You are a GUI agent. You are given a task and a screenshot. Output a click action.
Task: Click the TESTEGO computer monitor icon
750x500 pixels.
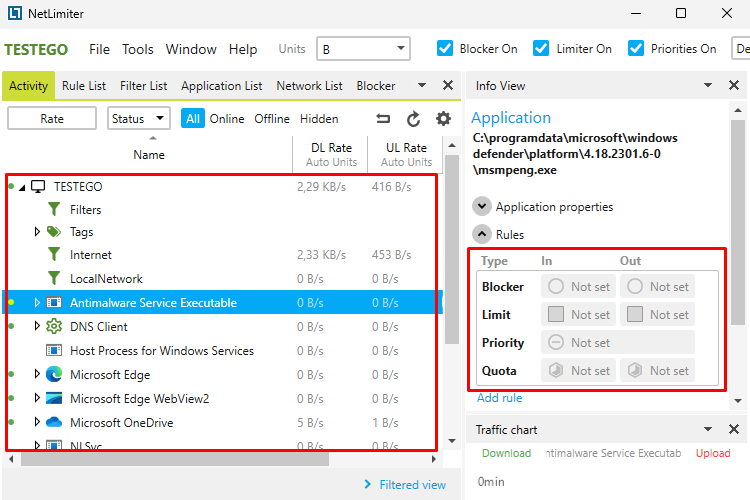point(38,186)
